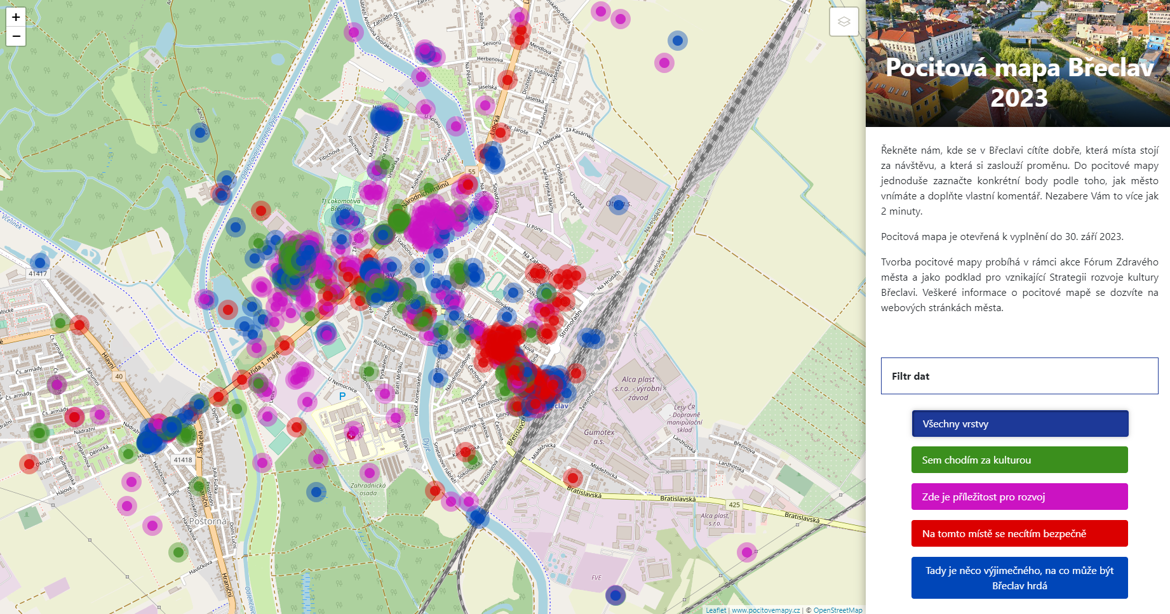Toggle the red "Na tomto místě se necítím bezpečně" filter
Image resolution: width=1170 pixels, height=614 pixels.
coord(1017,533)
